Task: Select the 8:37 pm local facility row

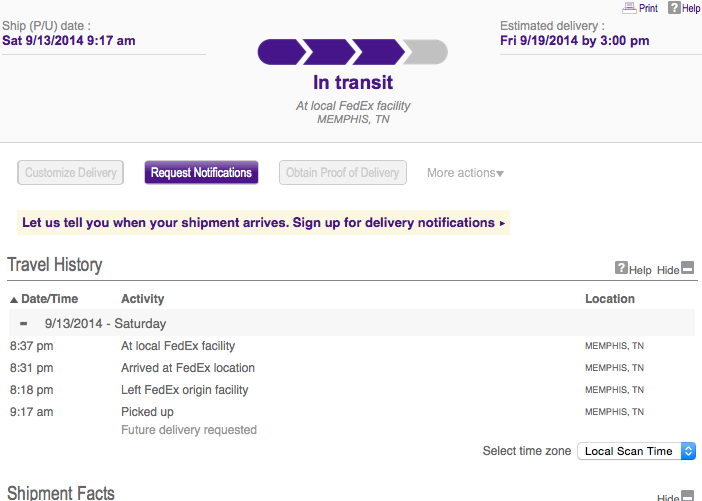Action: [178, 346]
